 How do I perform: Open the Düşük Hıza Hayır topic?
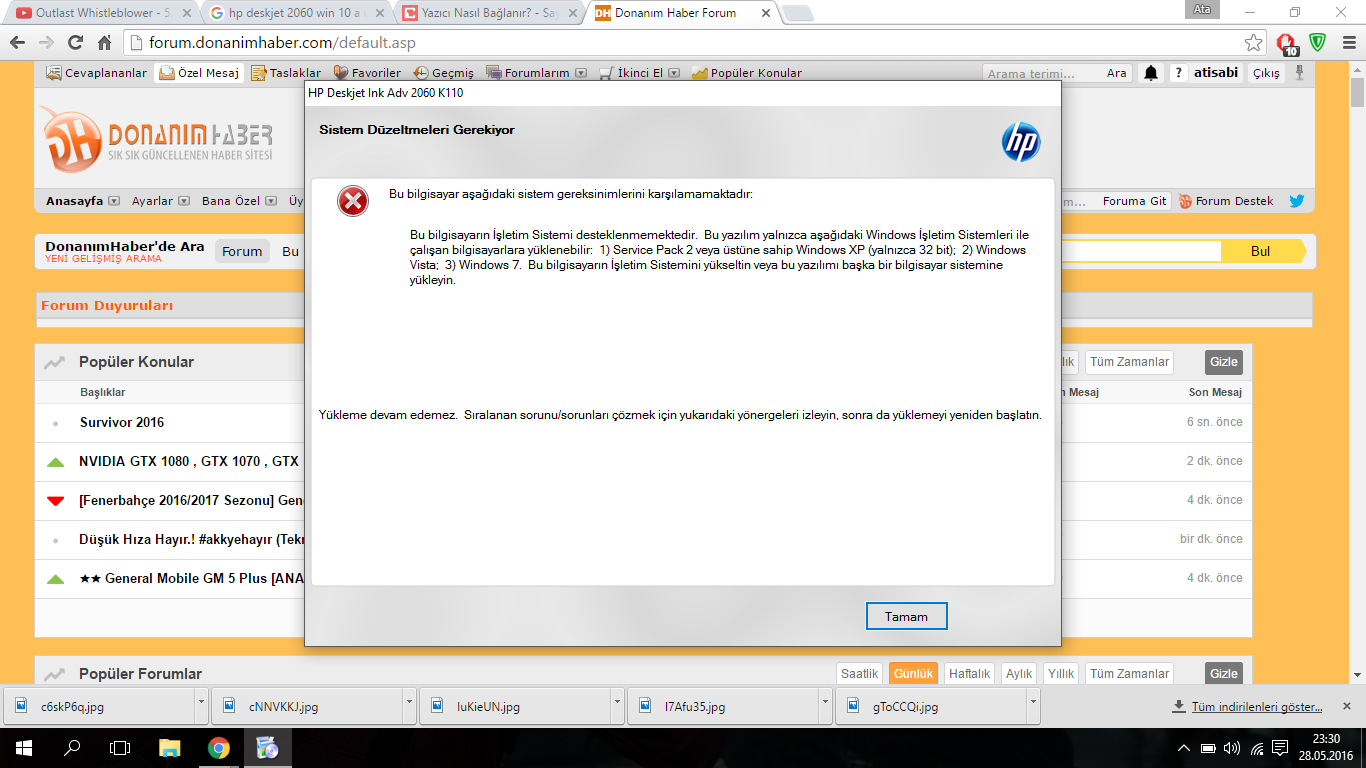click(191, 539)
